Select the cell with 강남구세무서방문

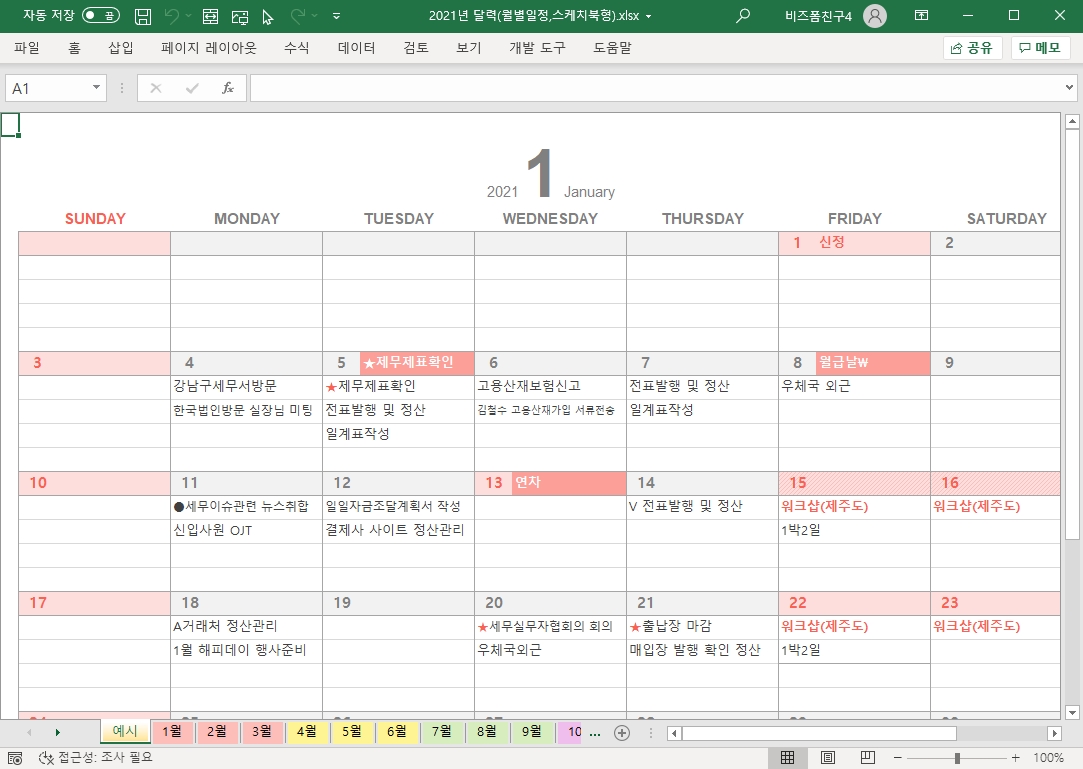coord(247,387)
